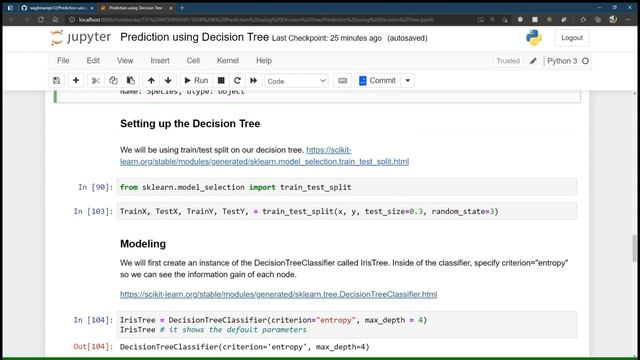Click the In [90] prompt label
Image resolution: width=640 pixels, height=360 pixels.
[x=95, y=187]
